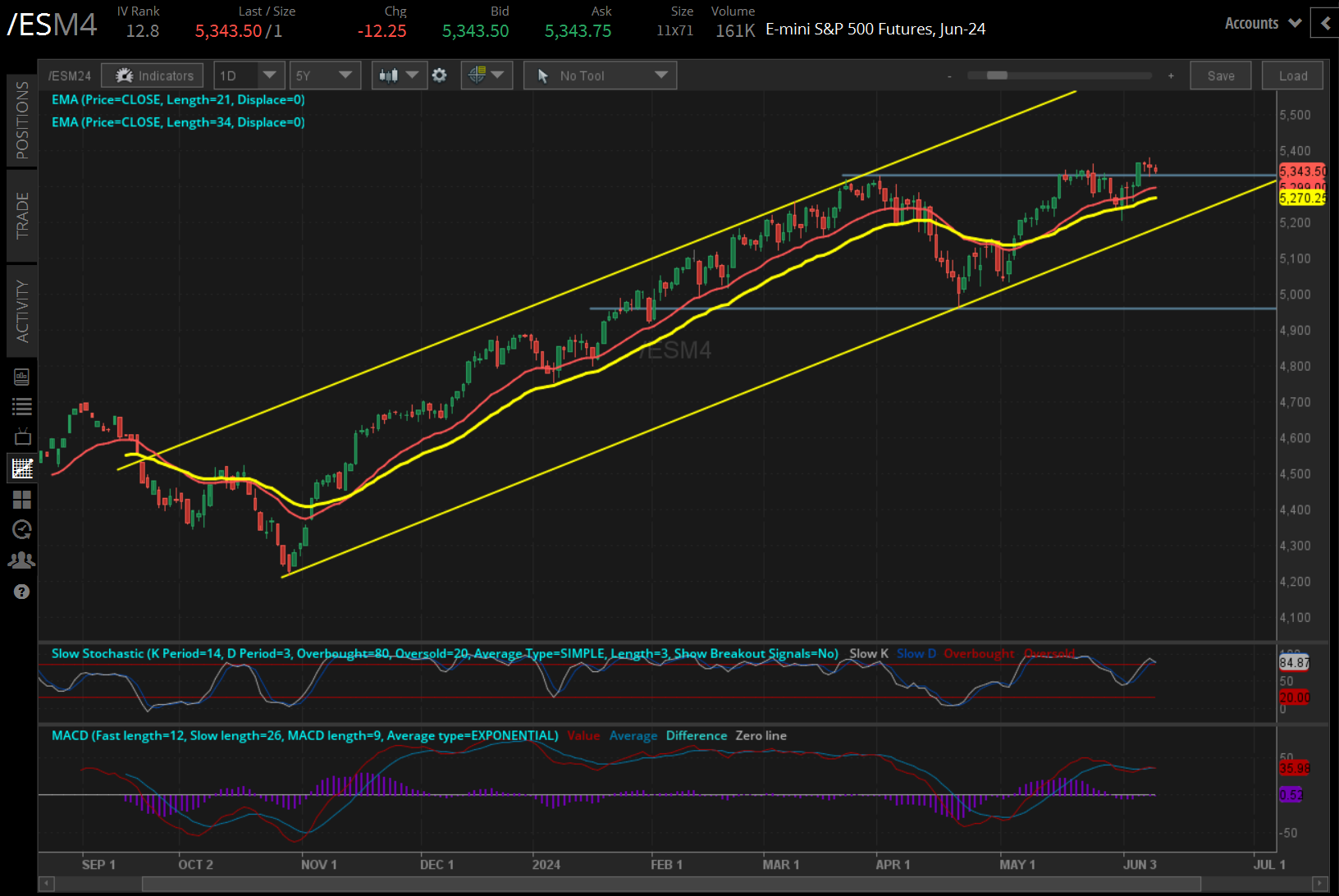Click the 84.87 stochastic value tag
The width and height of the screenshot is (1339, 896).
(1294, 663)
